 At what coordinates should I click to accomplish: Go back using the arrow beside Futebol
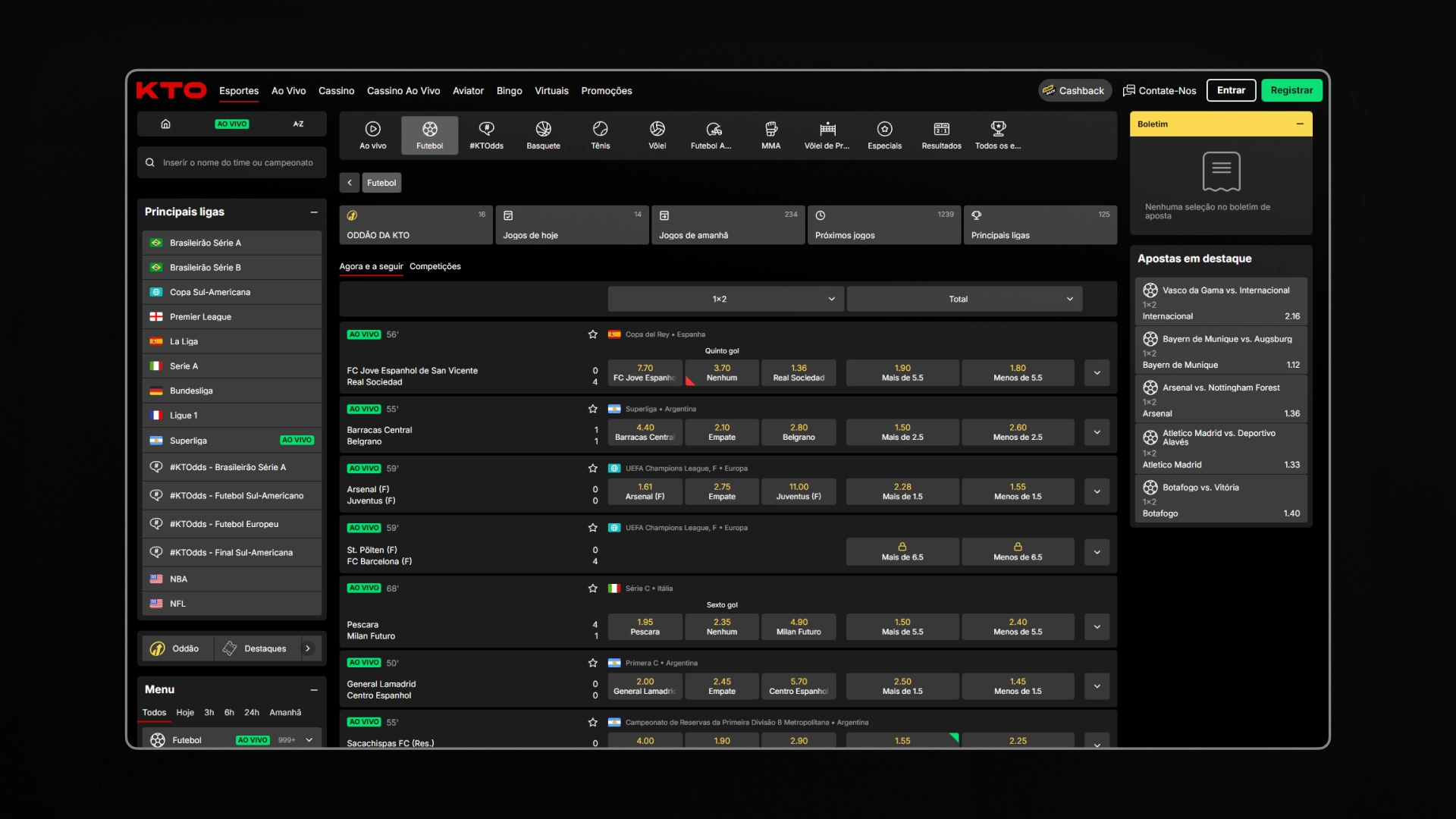(x=350, y=183)
